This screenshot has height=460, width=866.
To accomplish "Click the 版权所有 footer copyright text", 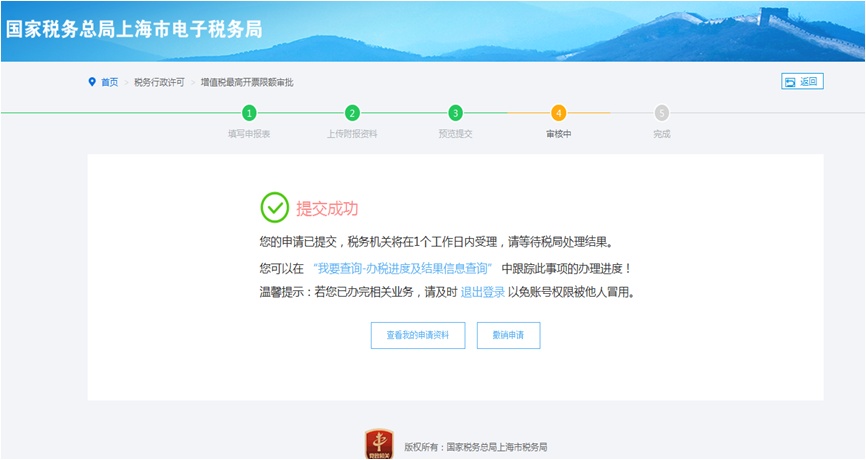I will (x=476, y=447).
